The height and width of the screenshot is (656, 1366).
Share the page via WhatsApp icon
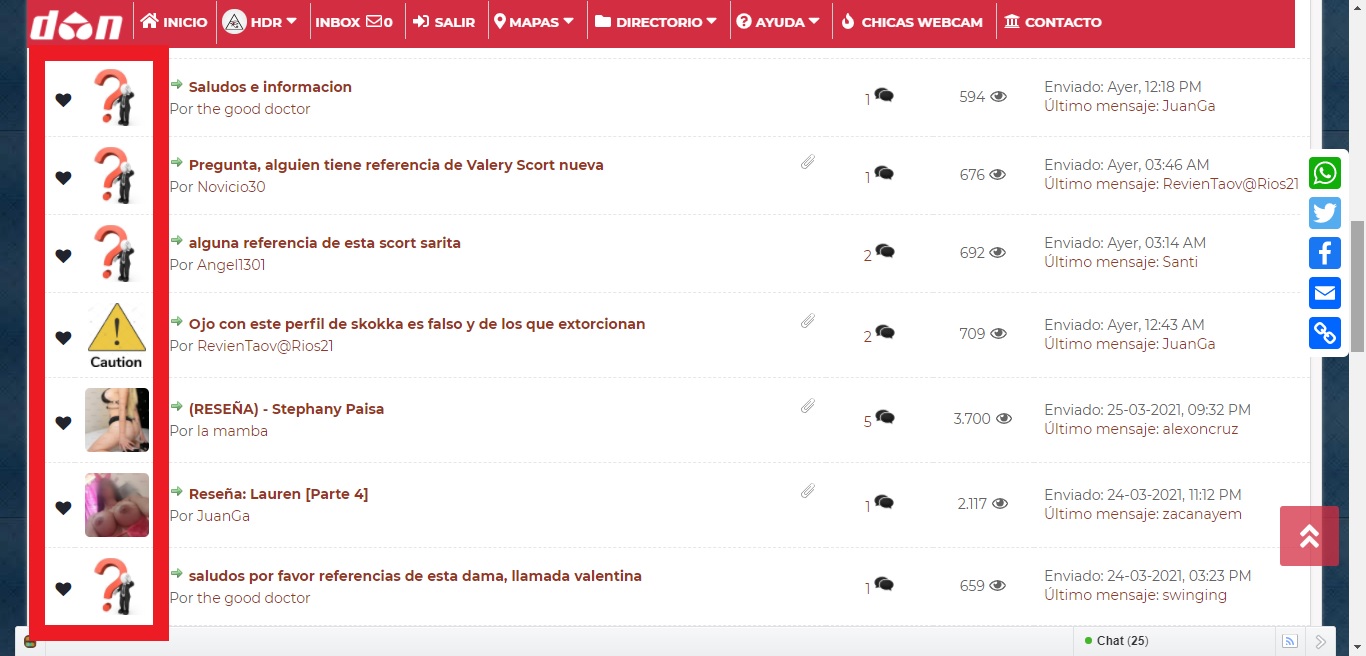[1325, 173]
